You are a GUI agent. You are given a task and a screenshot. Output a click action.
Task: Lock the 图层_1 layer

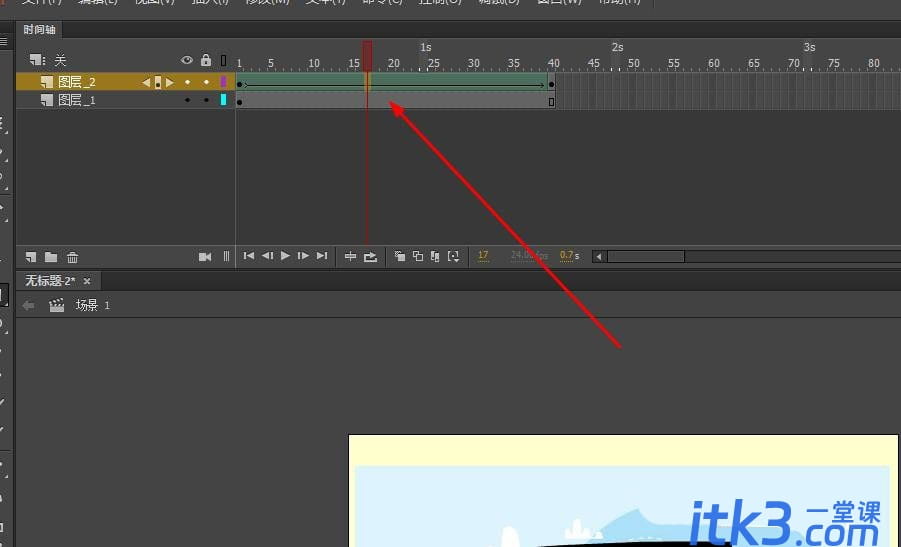tap(206, 100)
